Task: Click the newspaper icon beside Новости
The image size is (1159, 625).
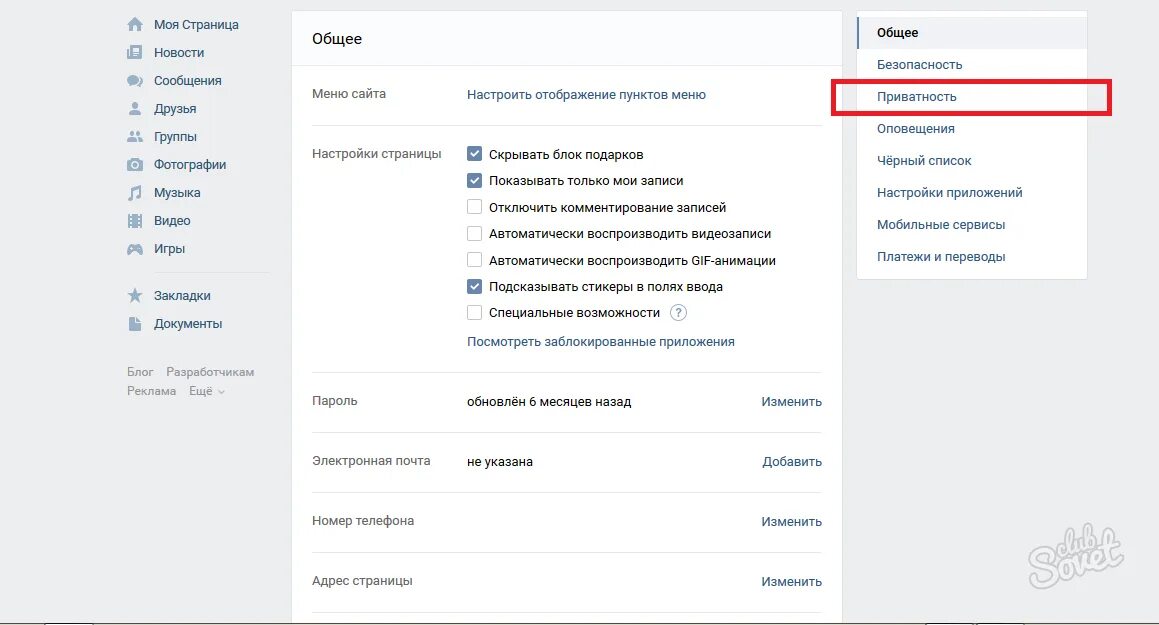Action: coord(135,52)
